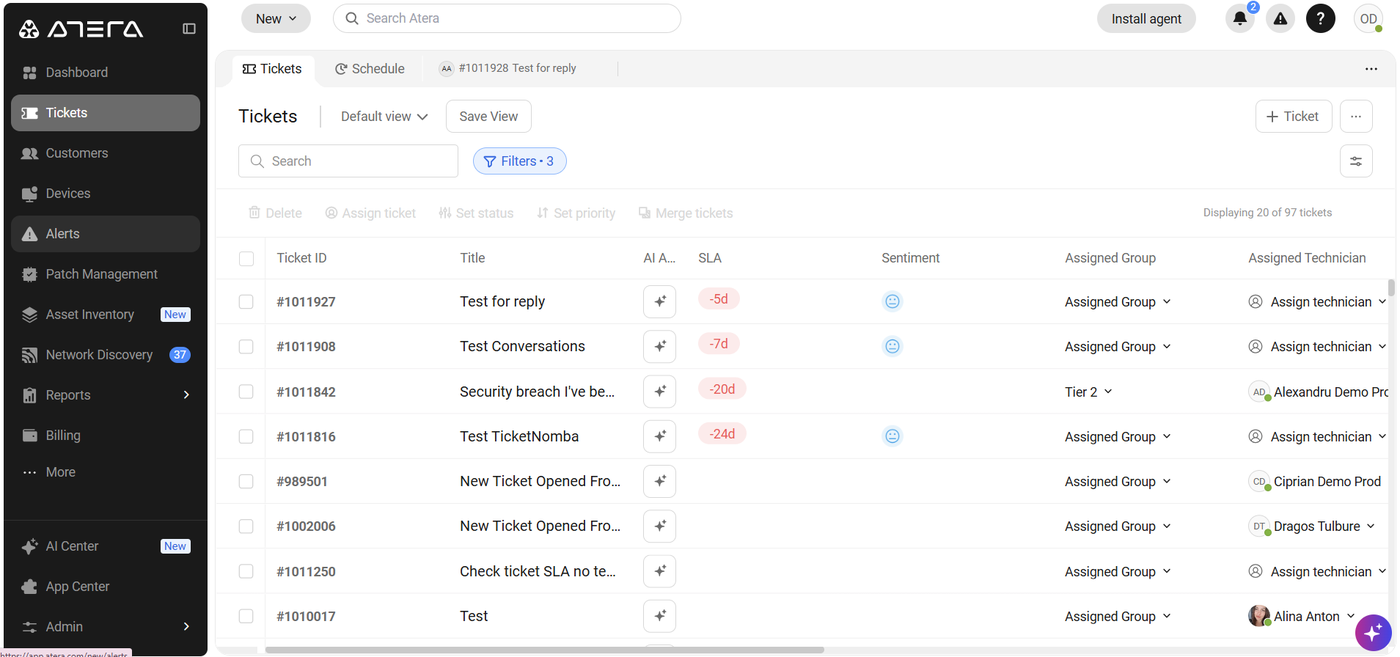Screen dimensions: 1400x657
Task: Create a new ticket with + Ticket
Action: click(1293, 116)
